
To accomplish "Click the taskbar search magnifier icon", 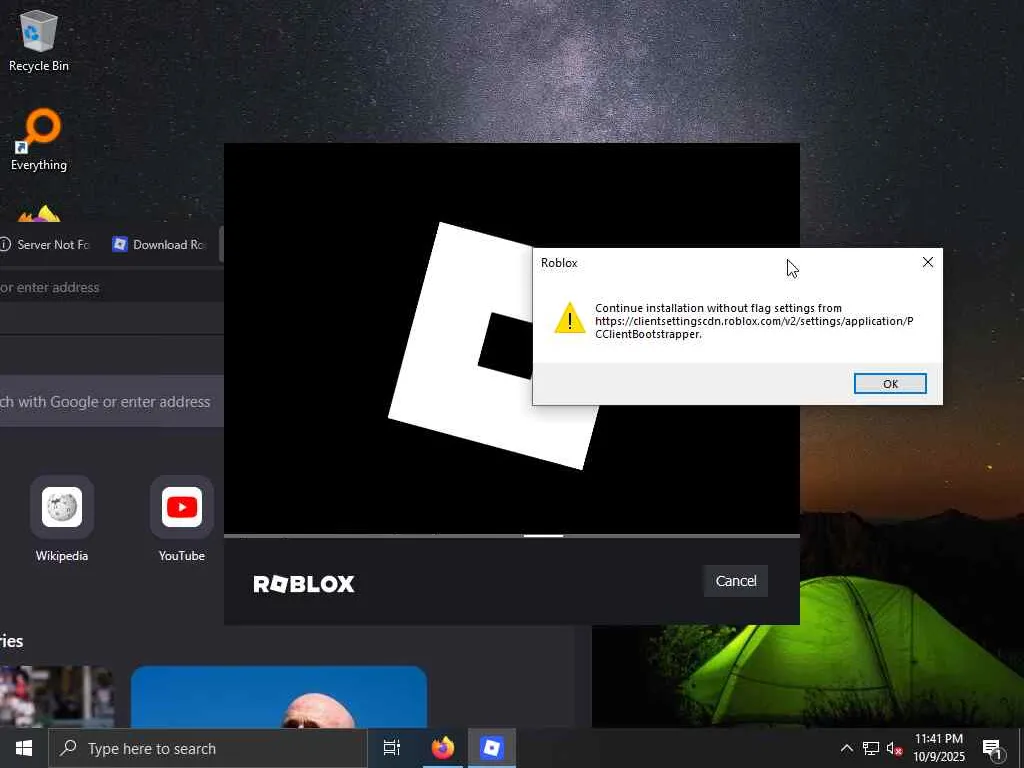I will [x=68, y=748].
